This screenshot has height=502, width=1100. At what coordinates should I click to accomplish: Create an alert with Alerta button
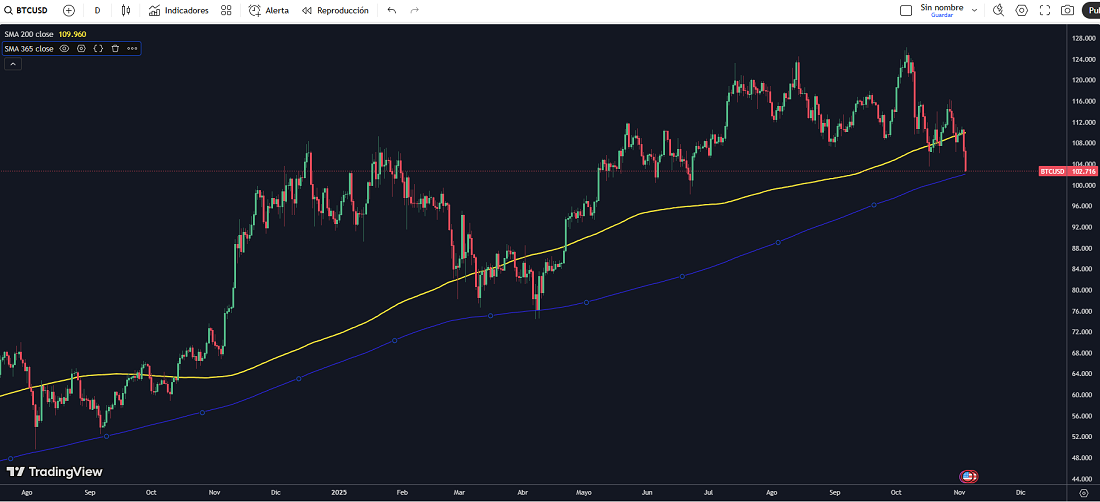[269, 10]
